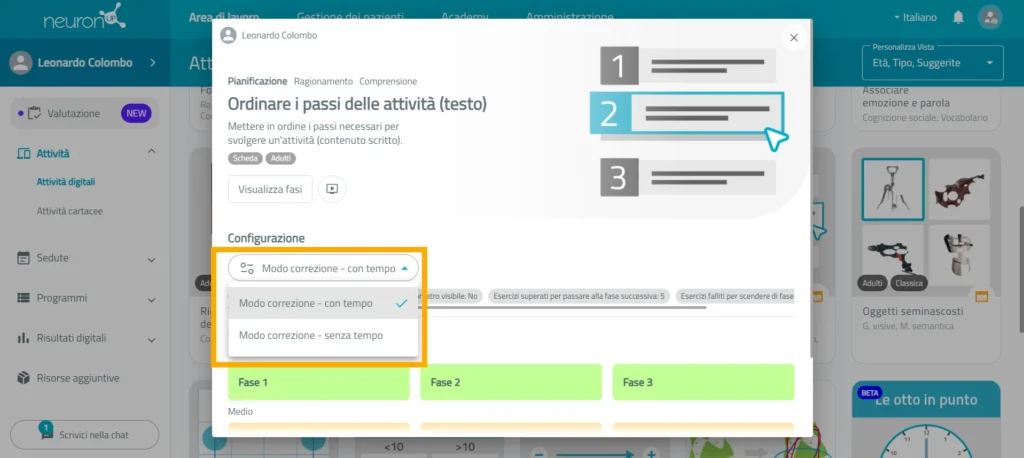Click the dialog vertical scrollbar
Image resolution: width=1024 pixels, height=458 pixels.
811,189
